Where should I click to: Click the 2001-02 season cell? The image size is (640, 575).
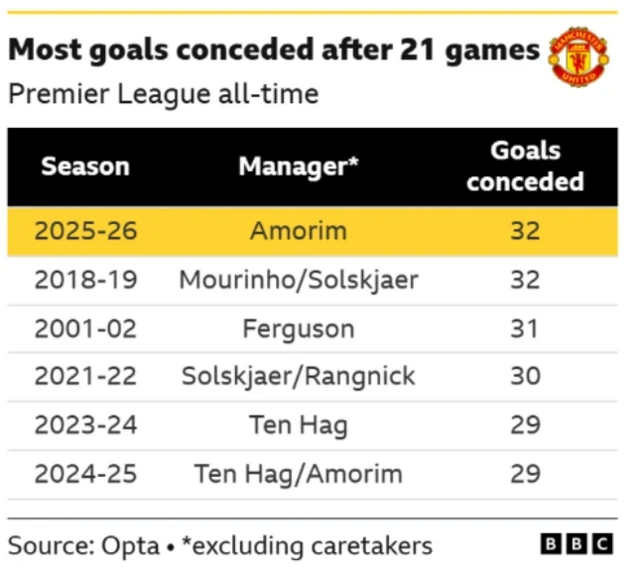click(x=85, y=328)
